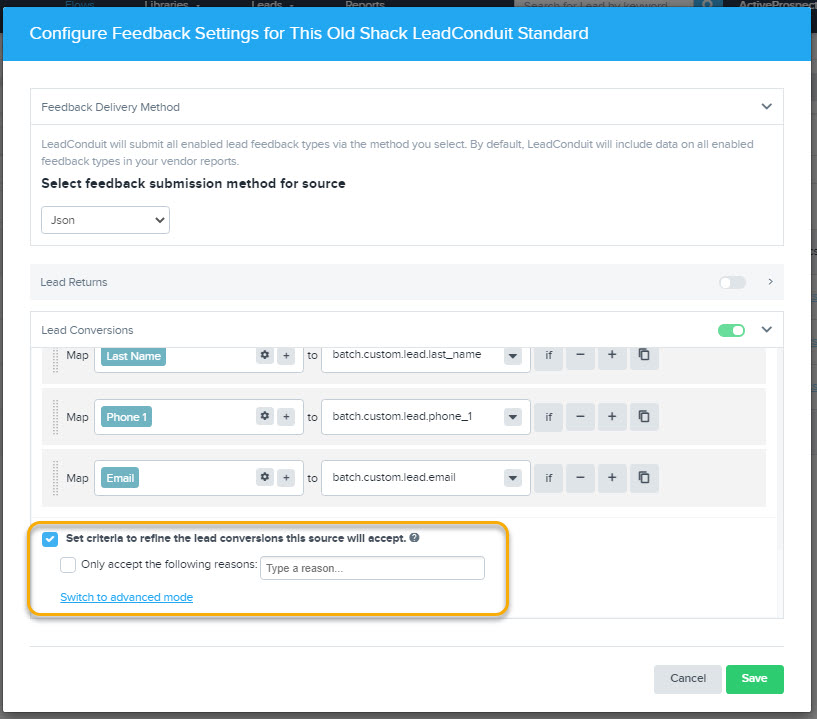
Task: Save the feedback settings
Action: (754, 678)
